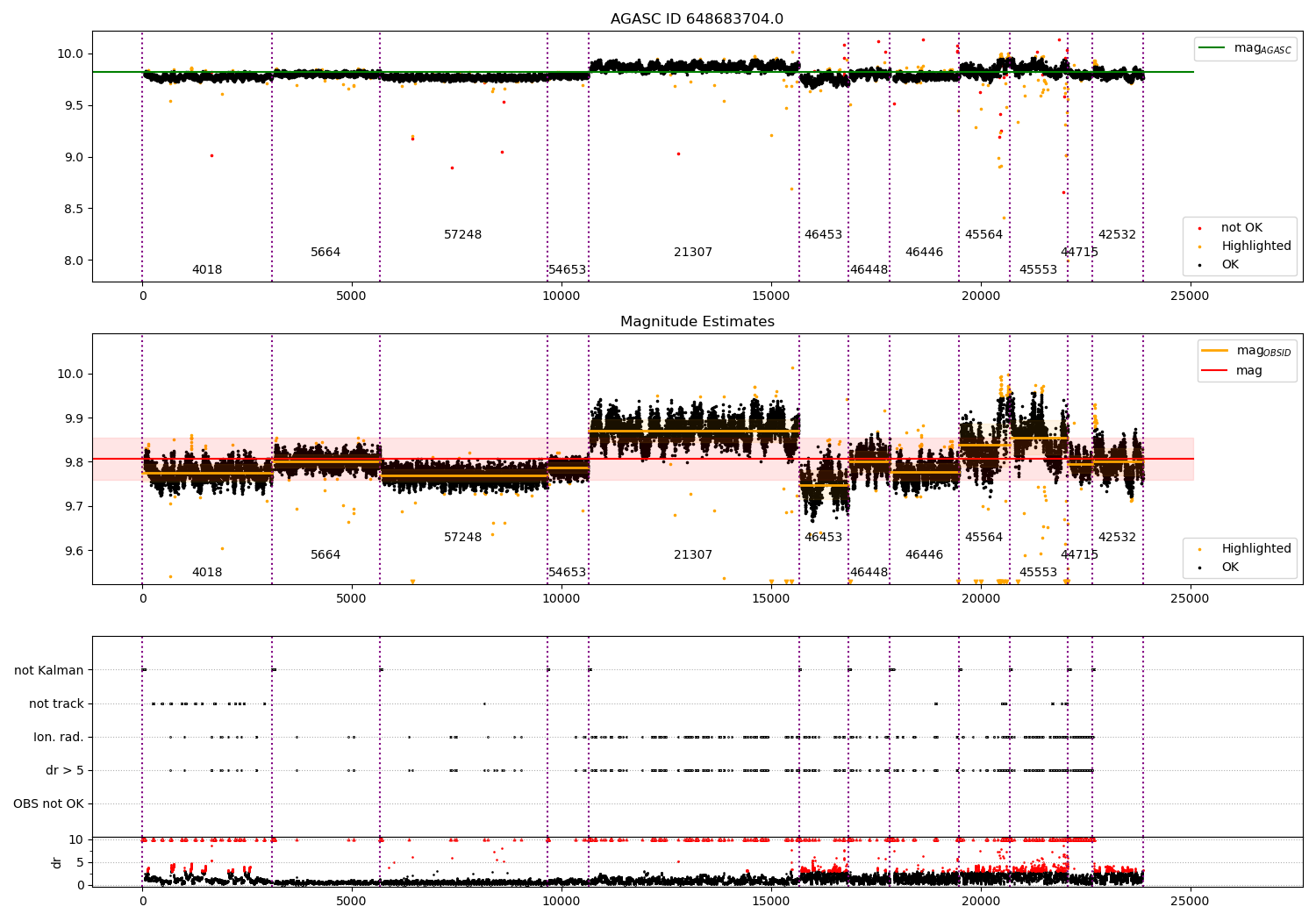Image resolution: width=1316 pixels, height=921 pixels.
Task: Click the 'not Kalman' axis label
Action: click(x=49, y=671)
